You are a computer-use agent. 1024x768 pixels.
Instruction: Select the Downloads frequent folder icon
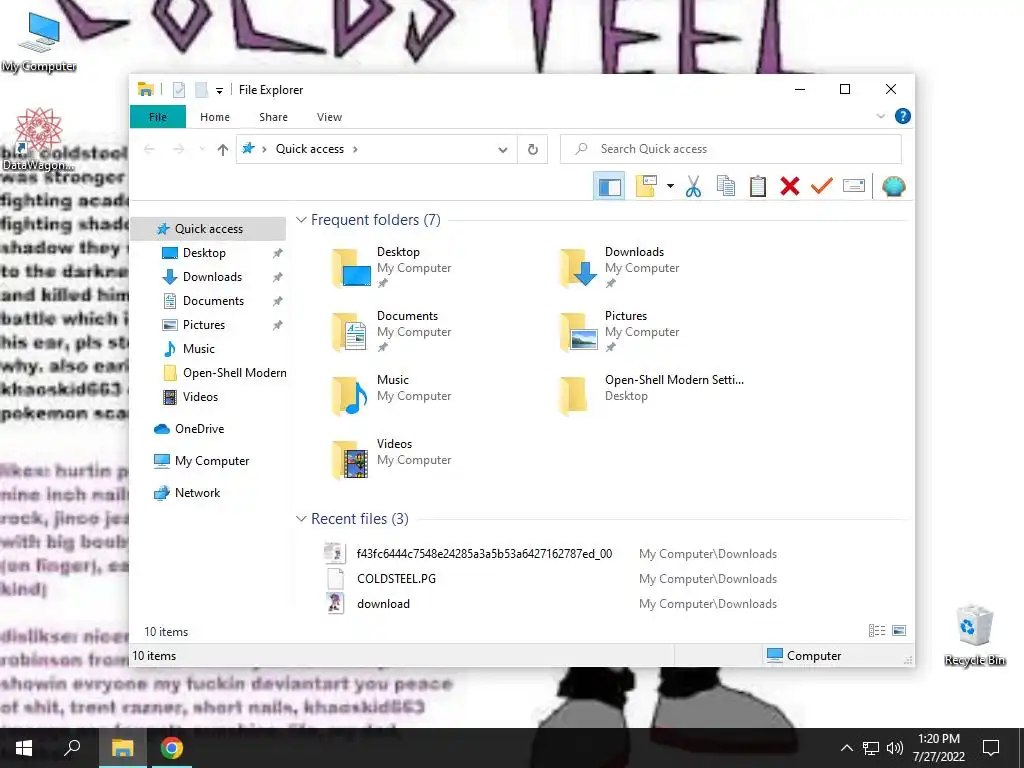(578, 268)
